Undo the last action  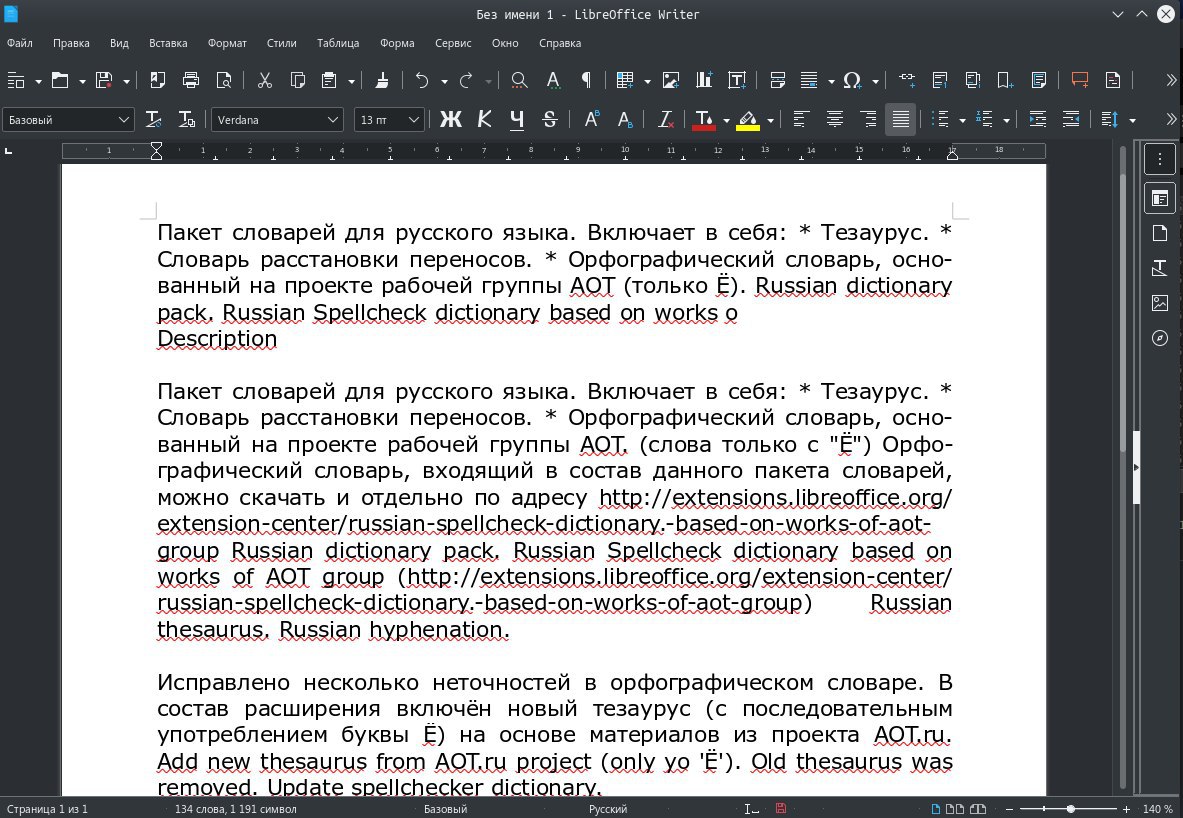coord(422,80)
